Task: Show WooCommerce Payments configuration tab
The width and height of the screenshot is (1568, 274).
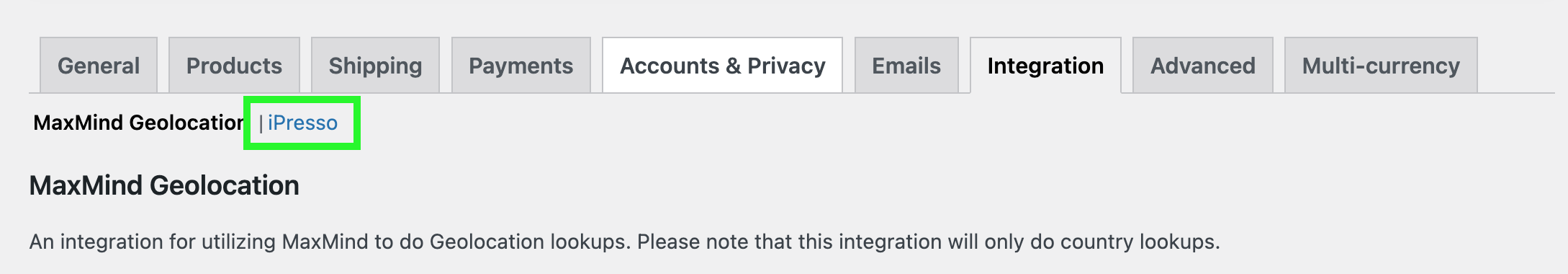Action: tap(521, 66)
